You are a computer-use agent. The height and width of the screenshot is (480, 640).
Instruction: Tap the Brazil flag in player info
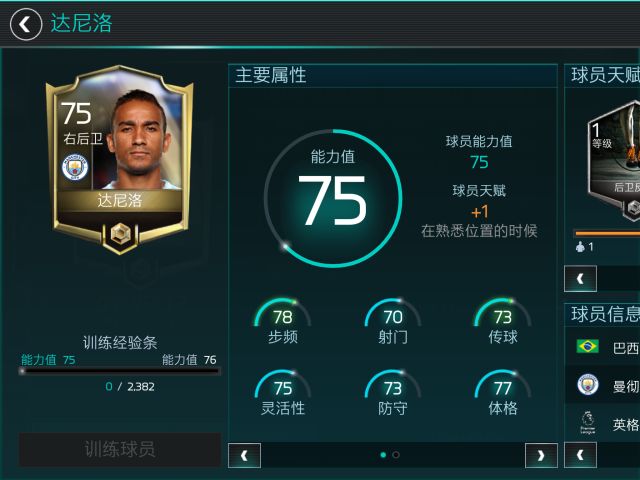588,346
